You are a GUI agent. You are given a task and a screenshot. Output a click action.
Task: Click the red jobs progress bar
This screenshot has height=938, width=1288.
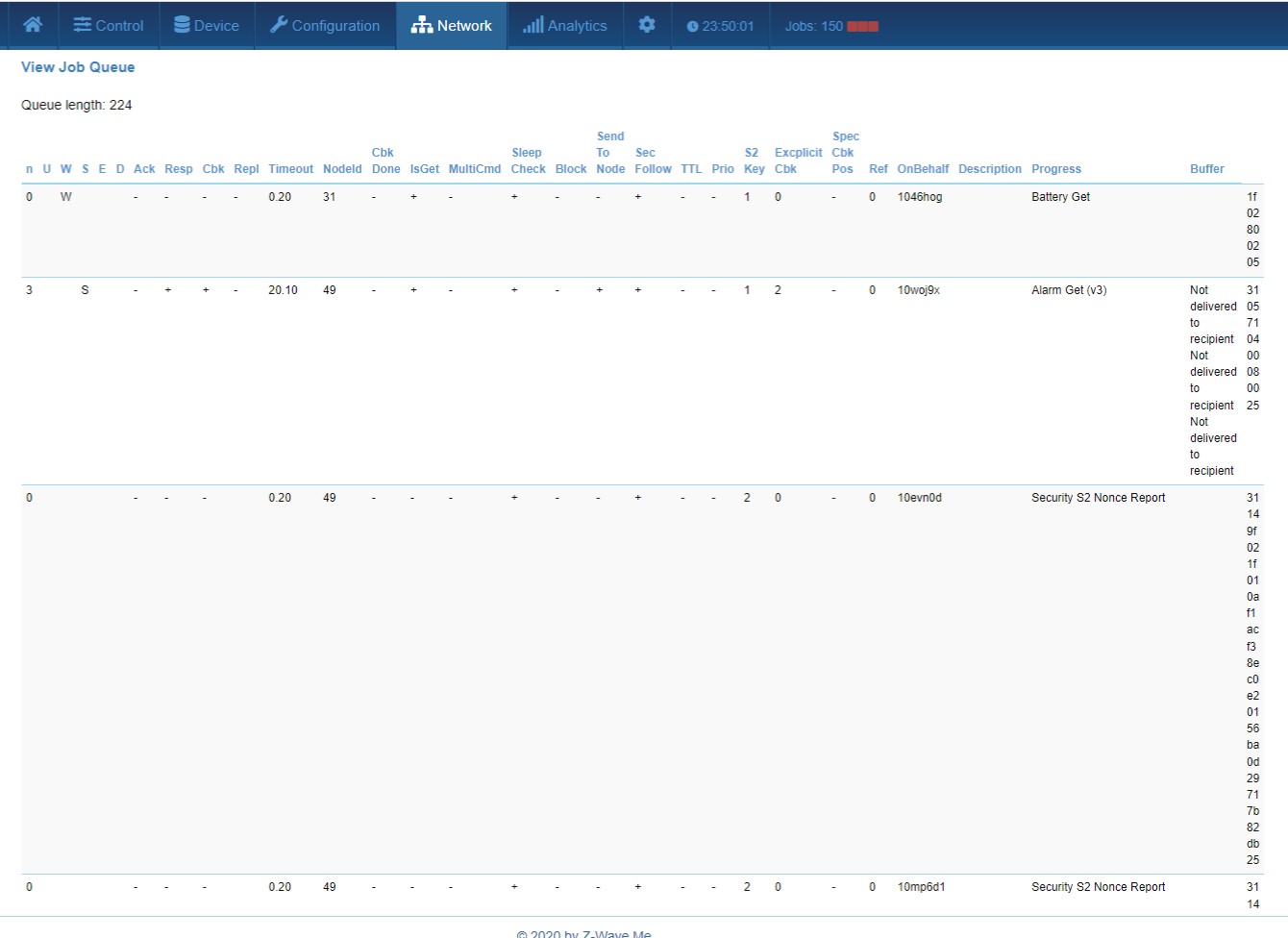pyautogui.click(x=862, y=26)
